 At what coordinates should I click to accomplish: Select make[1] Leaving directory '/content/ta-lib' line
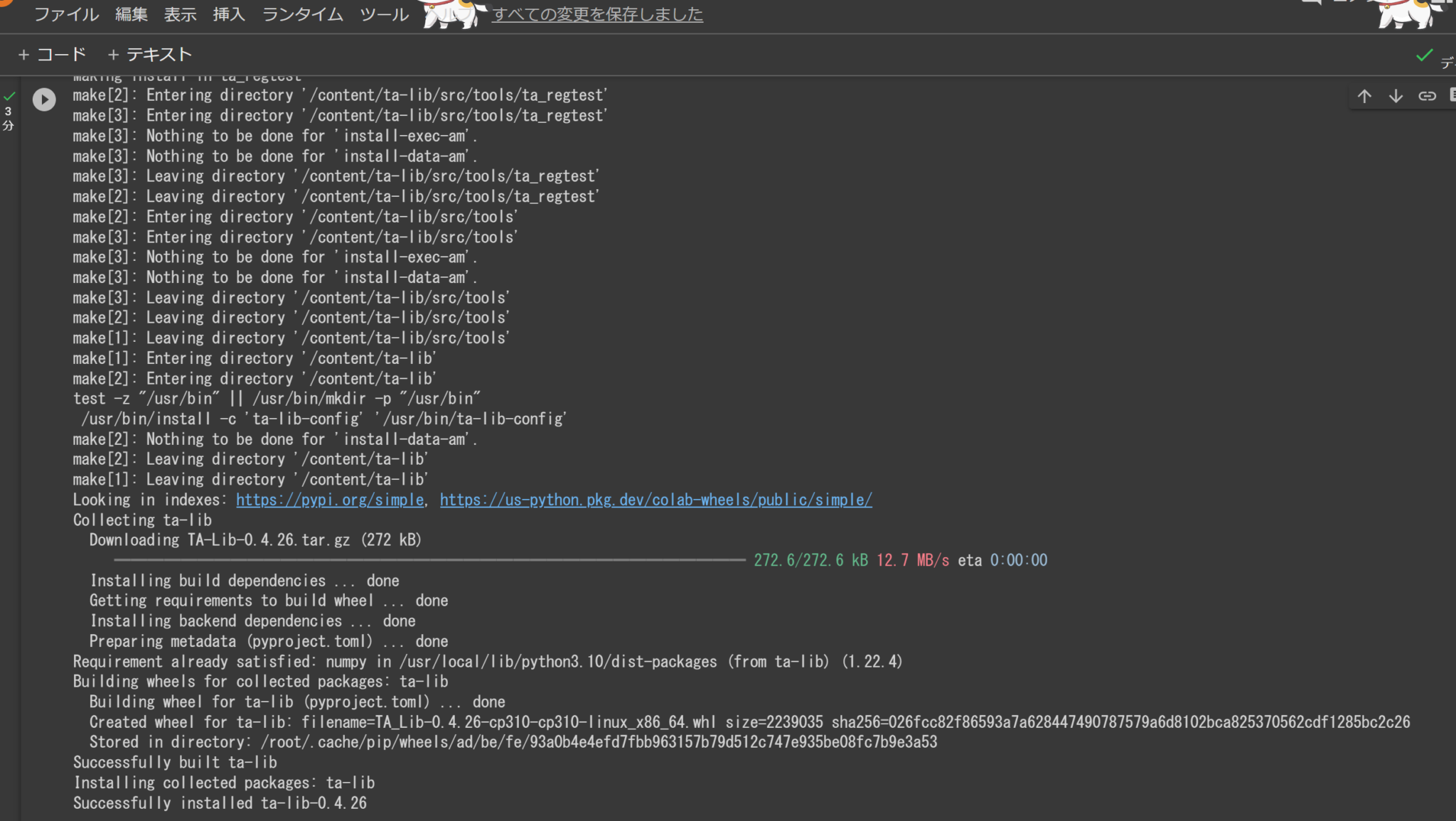tap(250, 479)
